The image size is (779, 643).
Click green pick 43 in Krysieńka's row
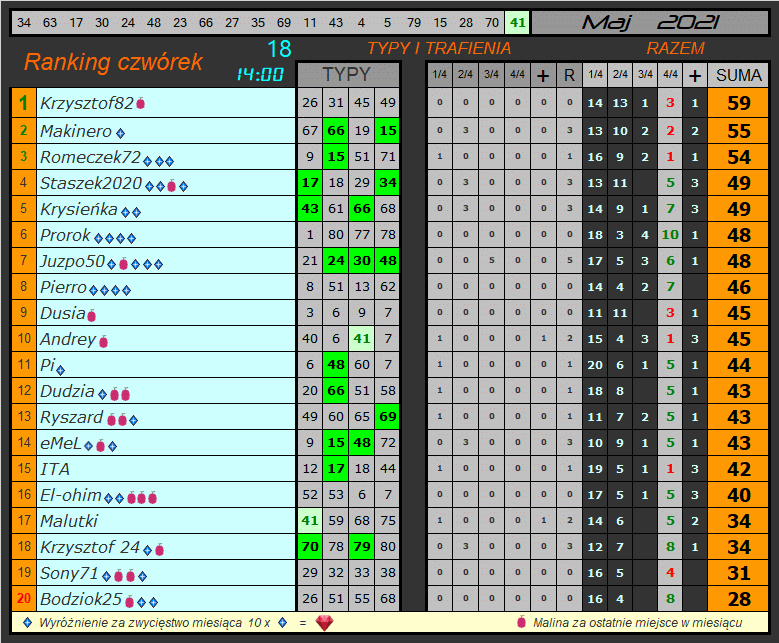point(310,209)
